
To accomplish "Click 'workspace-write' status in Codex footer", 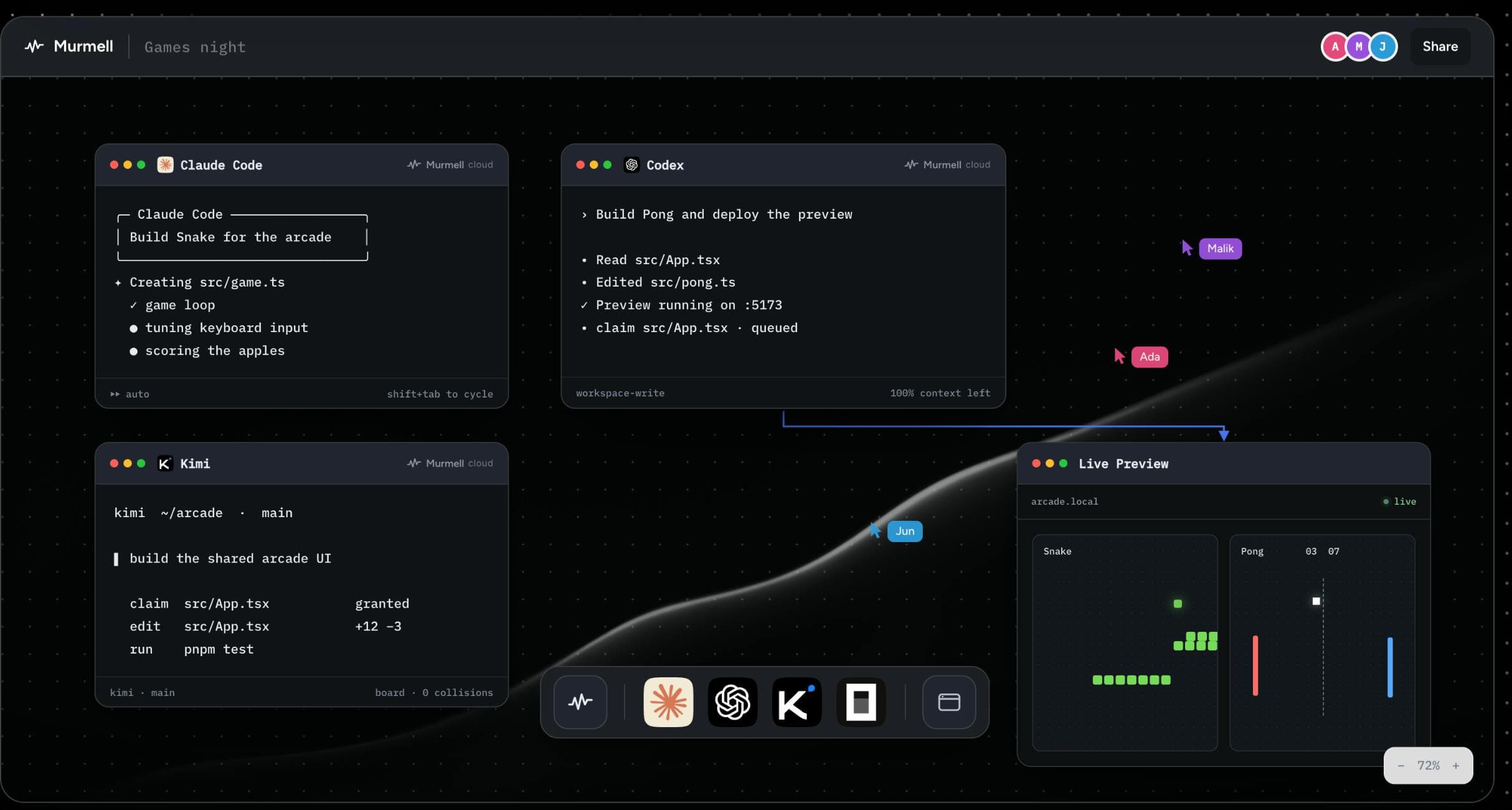I will point(620,393).
